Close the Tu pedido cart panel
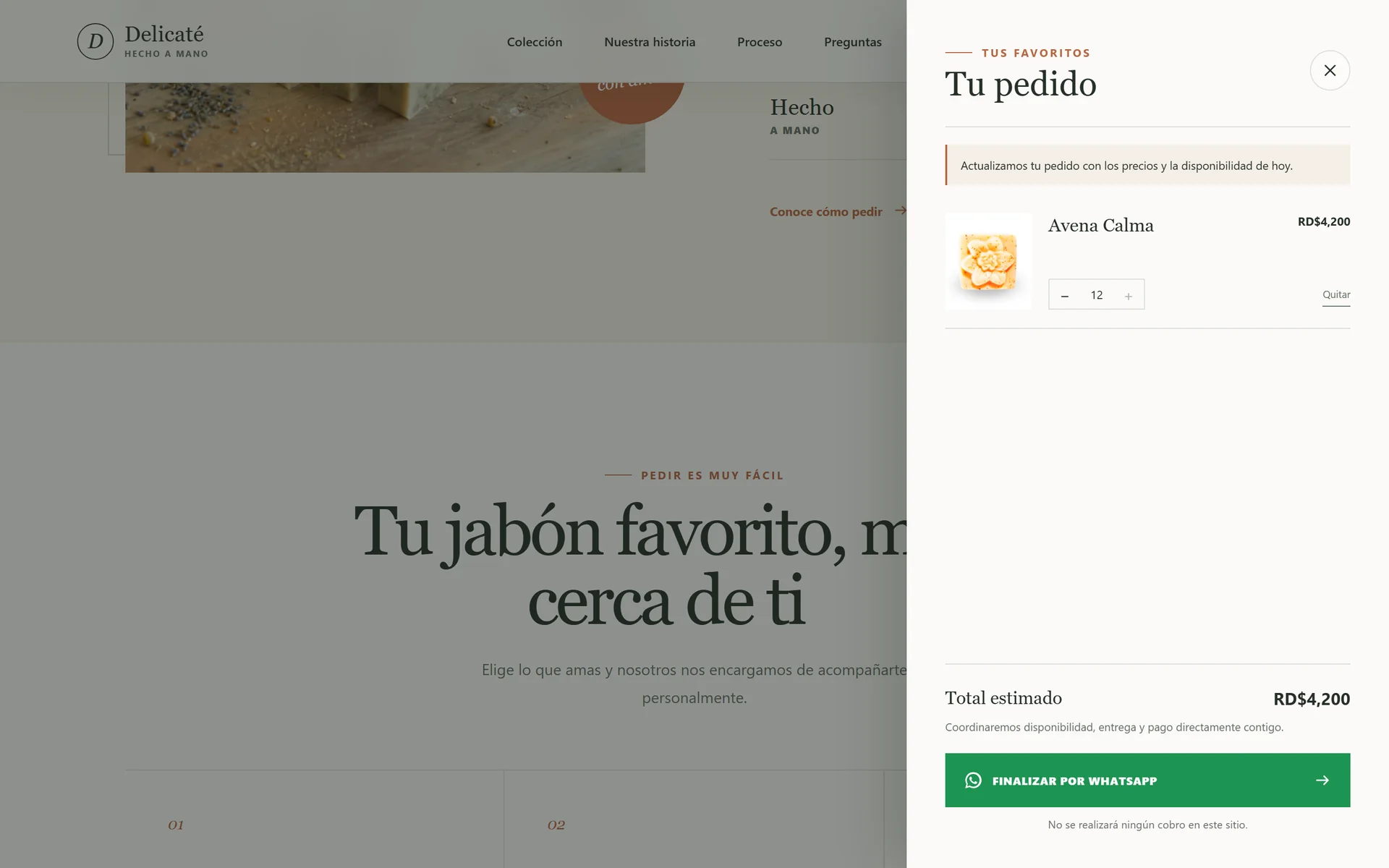Viewport: 1389px width, 868px height. [1330, 70]
